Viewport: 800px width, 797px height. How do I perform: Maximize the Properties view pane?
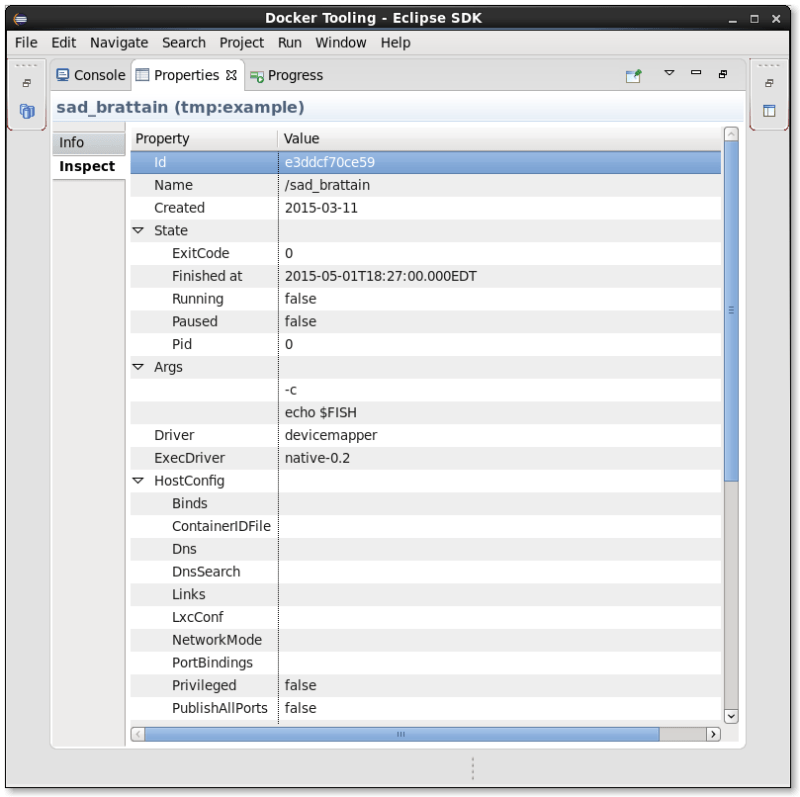click(x=721, y=73)
